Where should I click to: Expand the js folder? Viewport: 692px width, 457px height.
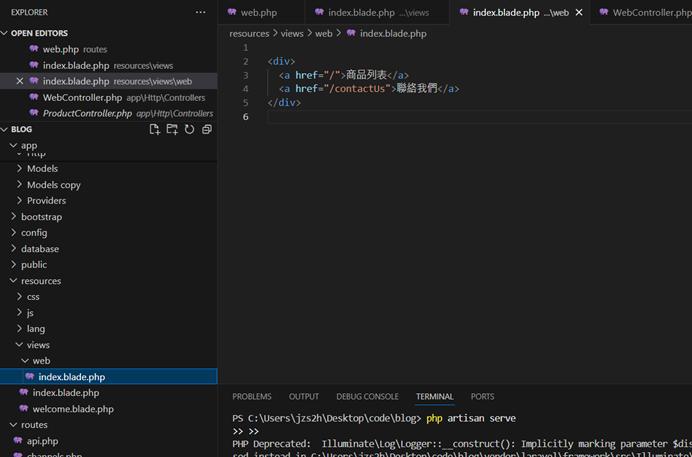(x=19, y=312)
